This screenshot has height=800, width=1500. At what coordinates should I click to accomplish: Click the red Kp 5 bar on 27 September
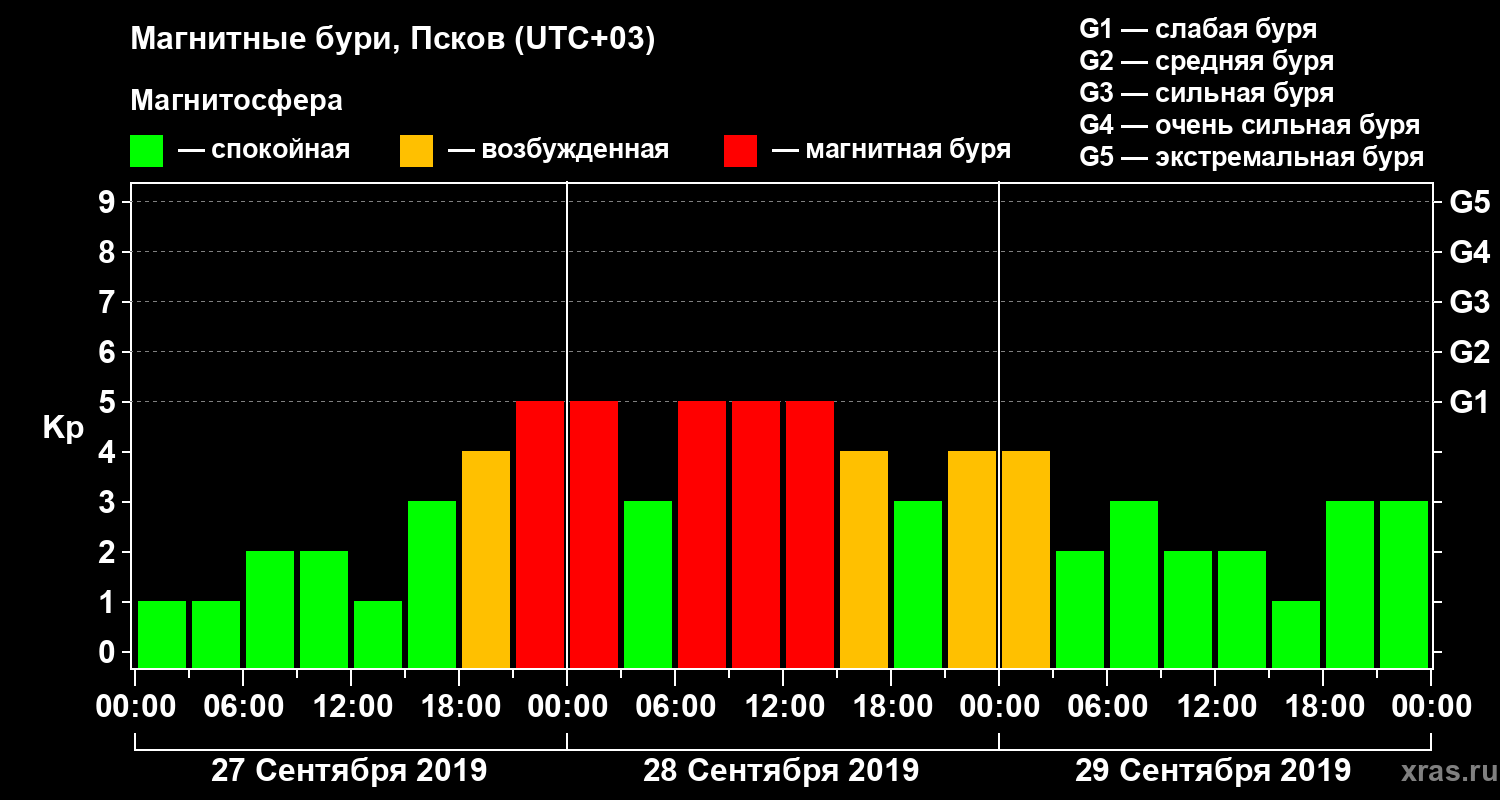[540, 534]
